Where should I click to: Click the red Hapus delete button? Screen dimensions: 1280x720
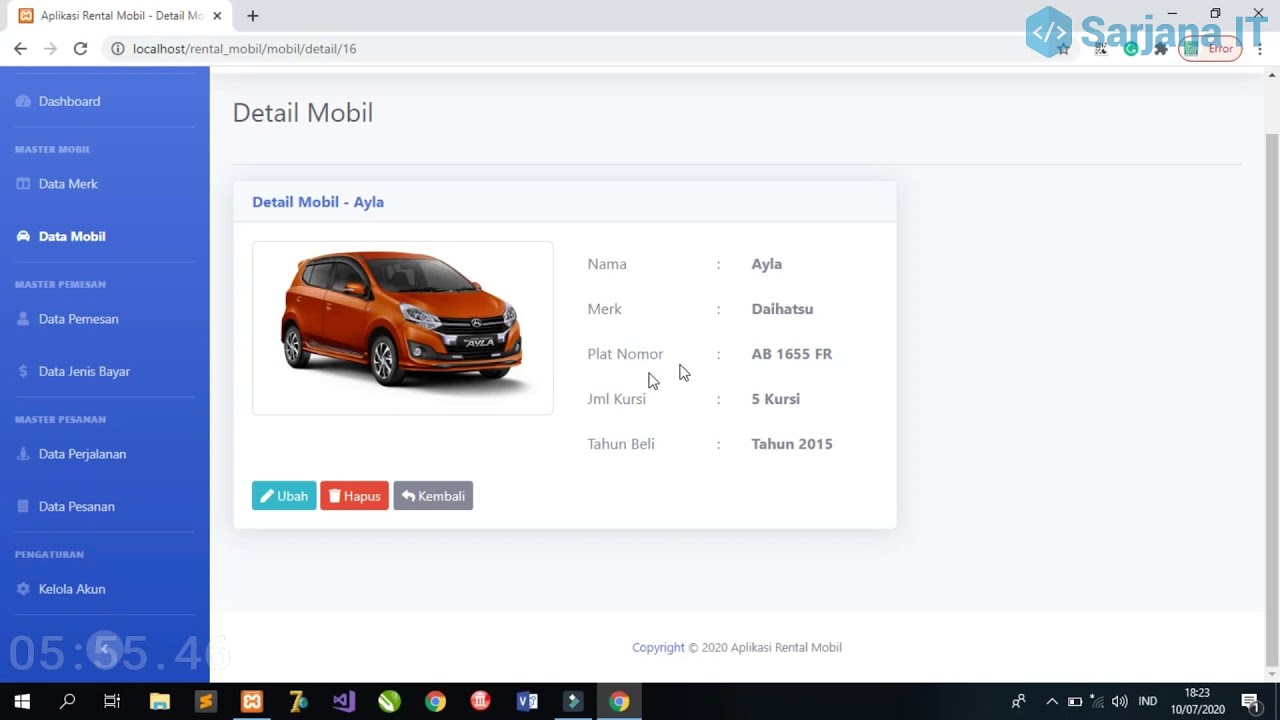point(354,496)
